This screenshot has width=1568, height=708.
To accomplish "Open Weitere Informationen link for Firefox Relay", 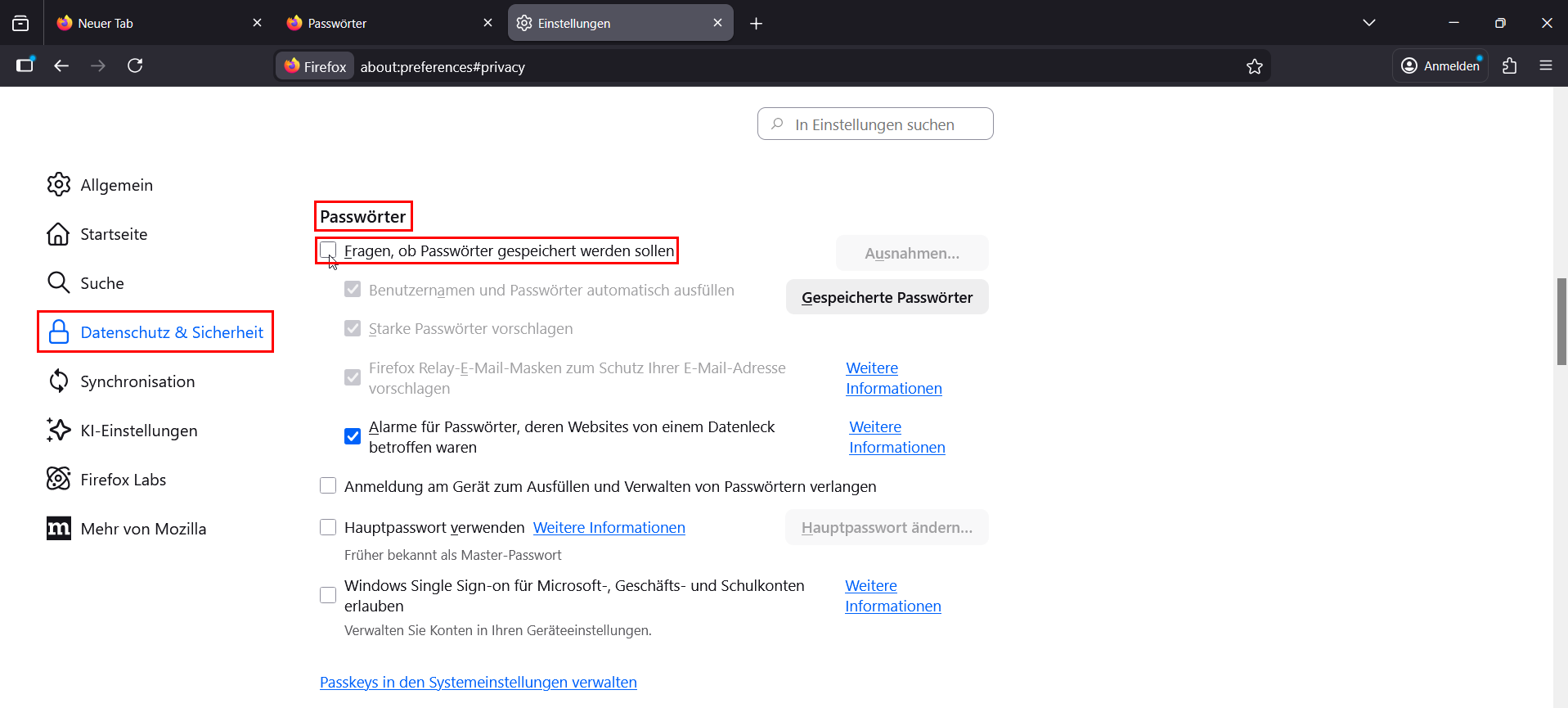I will (x=894, y=378).
